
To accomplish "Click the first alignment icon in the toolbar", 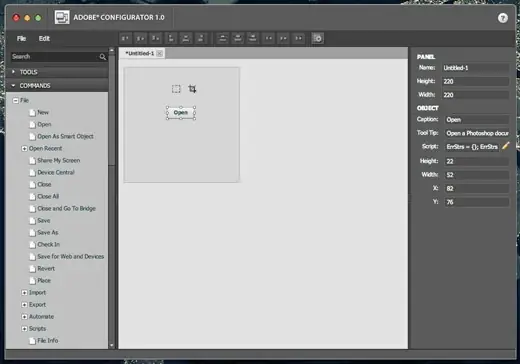I will pyautogui.click(x=125, y=38).
